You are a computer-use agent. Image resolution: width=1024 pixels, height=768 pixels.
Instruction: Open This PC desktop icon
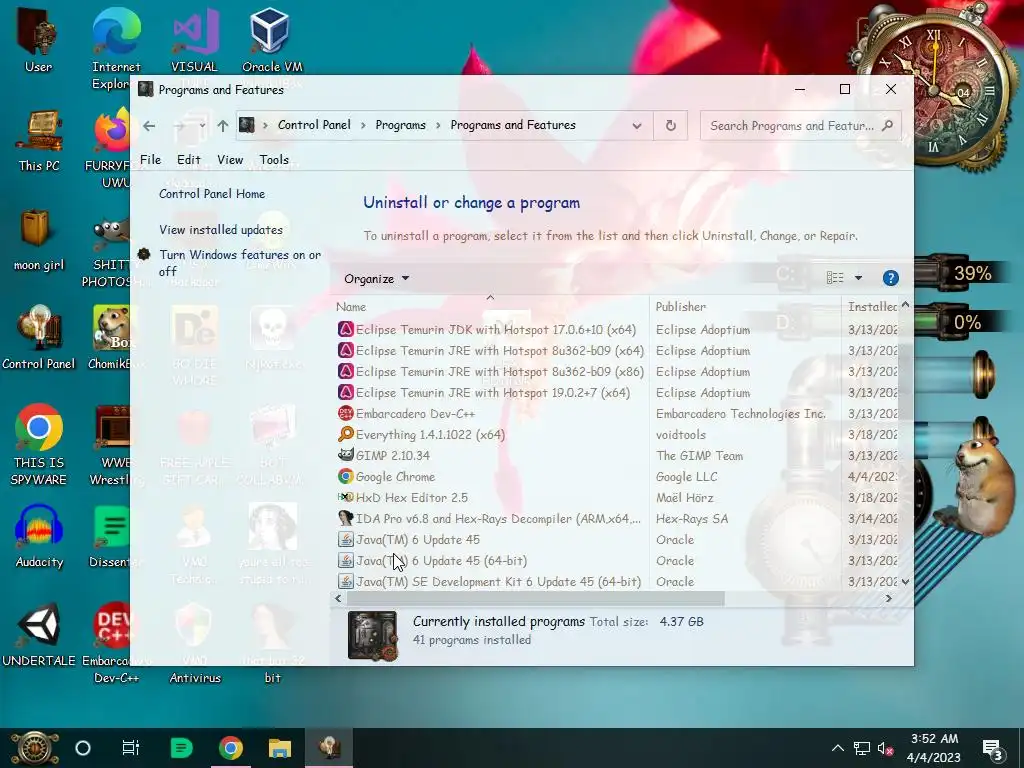click(39, 141)
